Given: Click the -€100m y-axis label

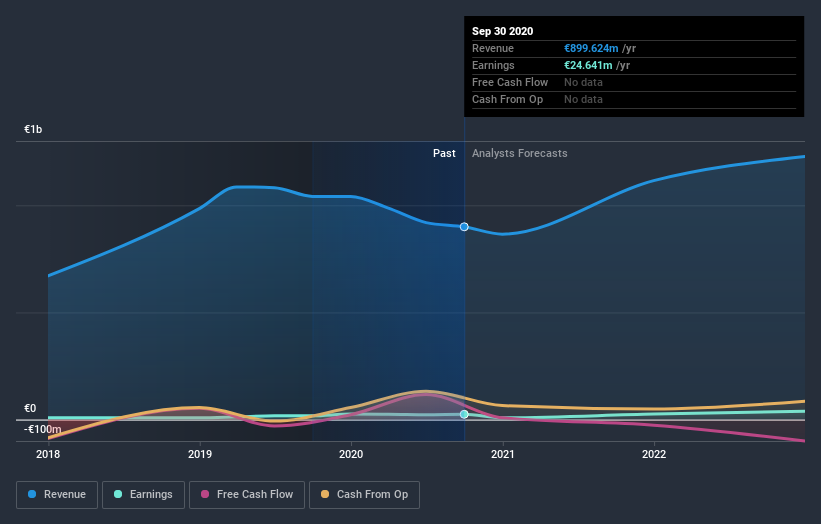Looking at the screenshot, I should (x=42, y=429).
